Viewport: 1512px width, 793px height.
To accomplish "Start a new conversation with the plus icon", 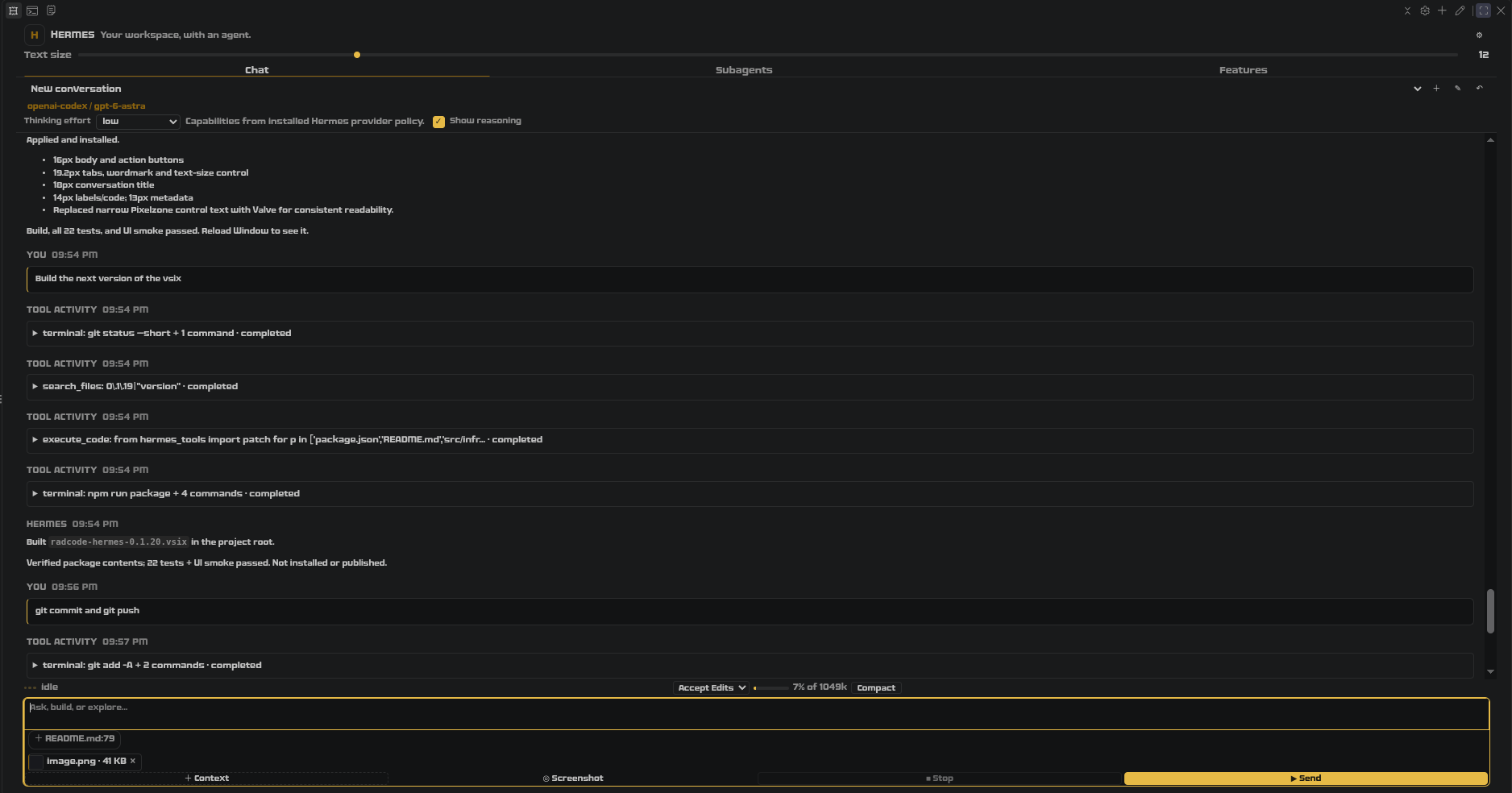I will [x=1436, y=89].
